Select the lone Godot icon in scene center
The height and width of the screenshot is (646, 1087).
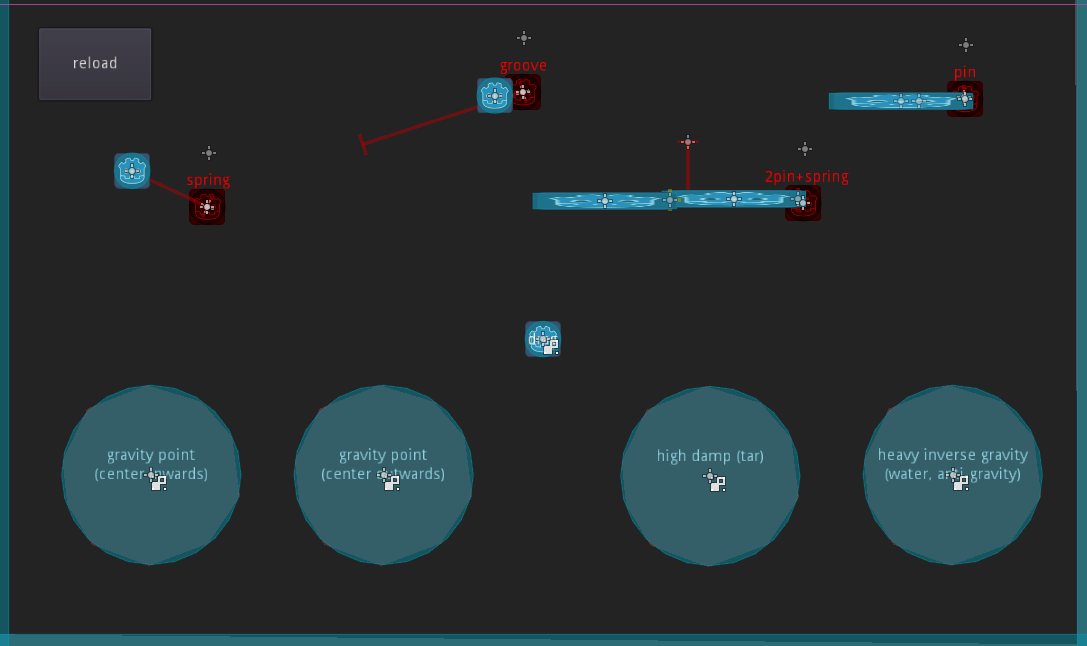[543, 339]
